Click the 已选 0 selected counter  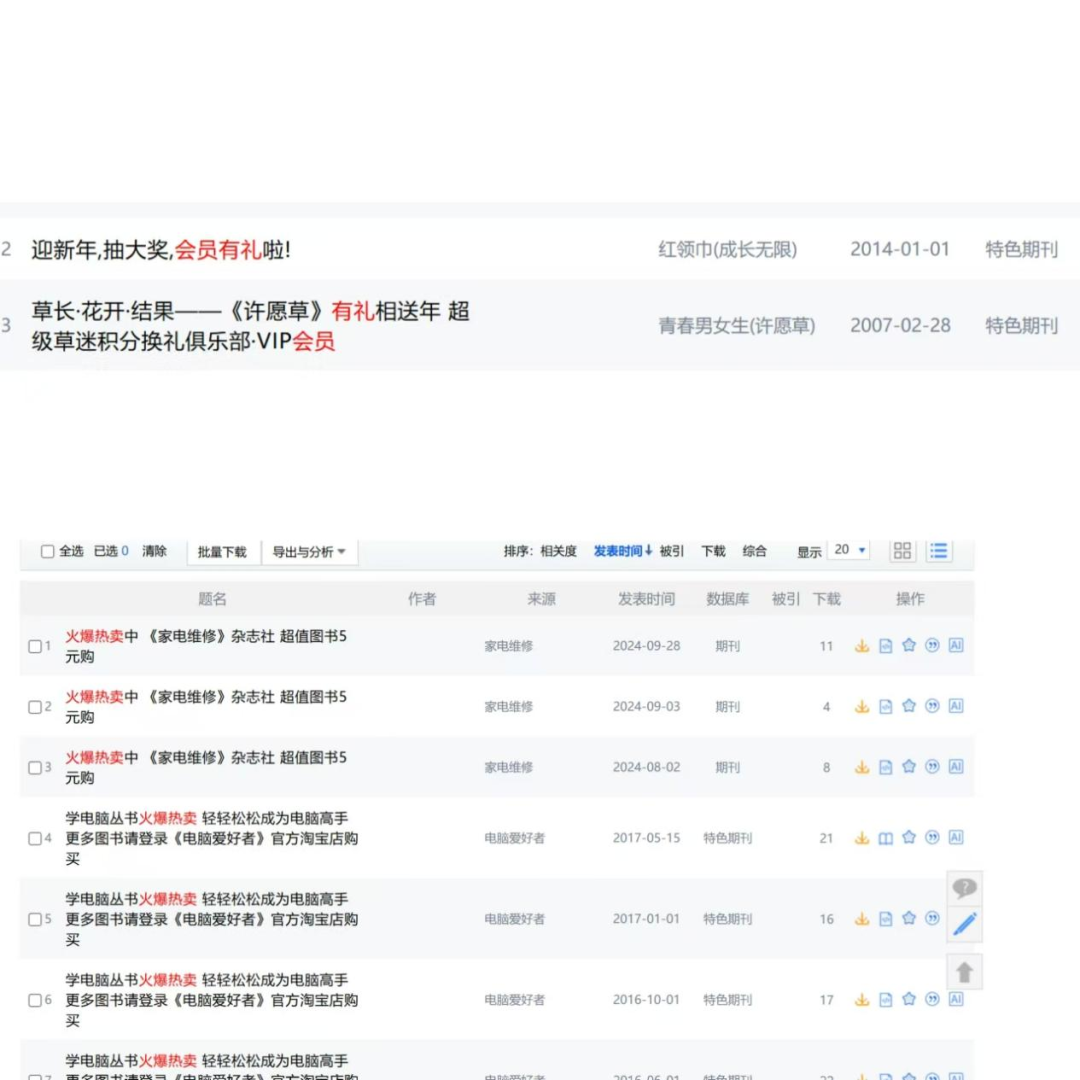[111, 551]
